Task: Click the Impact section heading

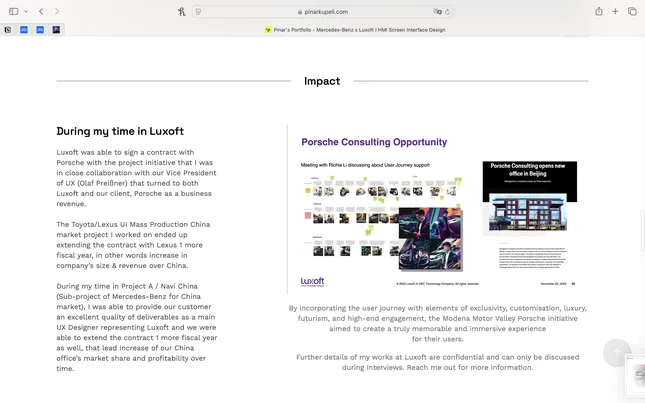Action: click(x=322, y=81)
